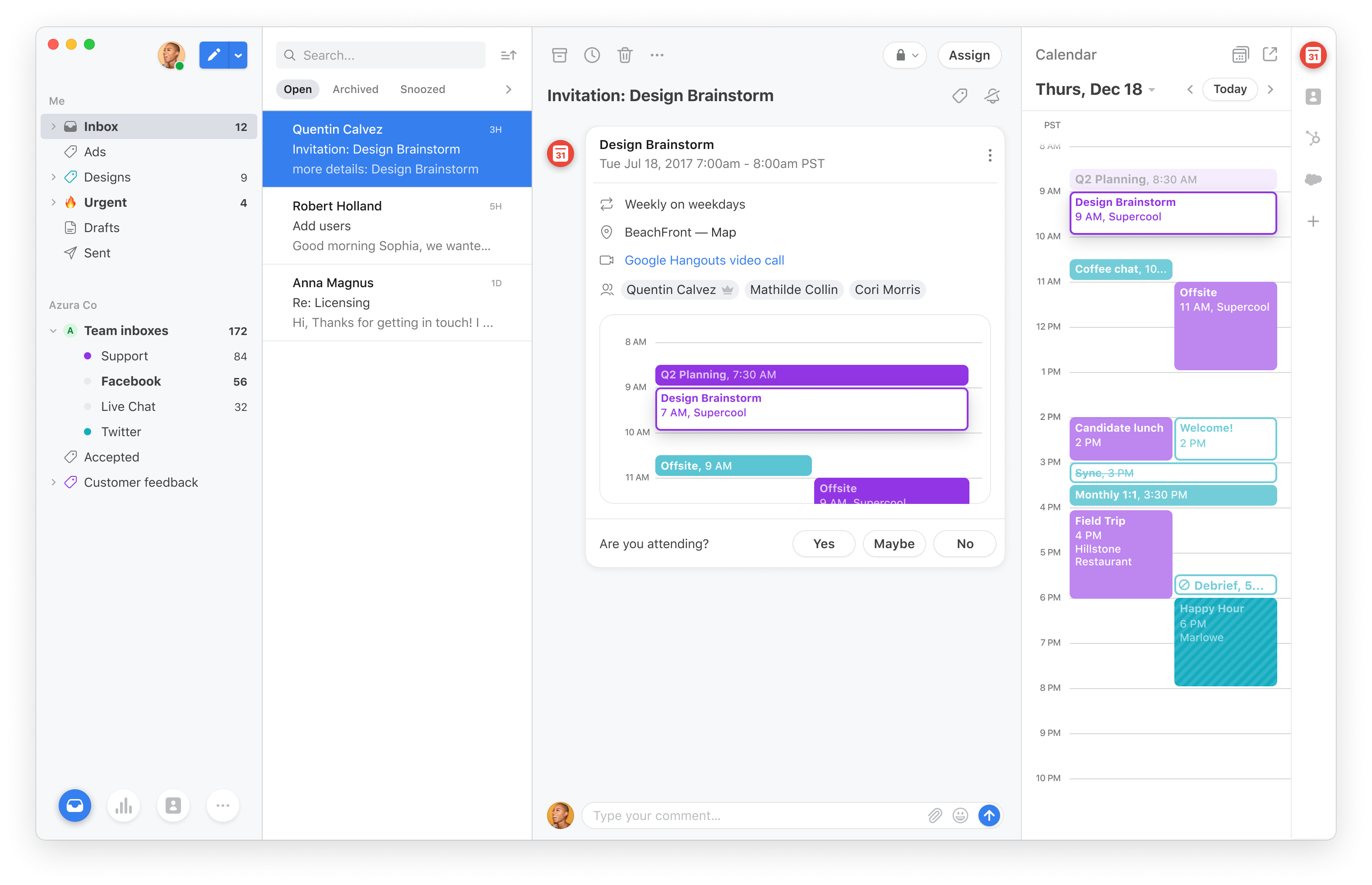The width and height of the screenshot is (1372, 885).
Task: Add a tag using the tag icon
Action: pyautogui.click(x=959, y=95)
